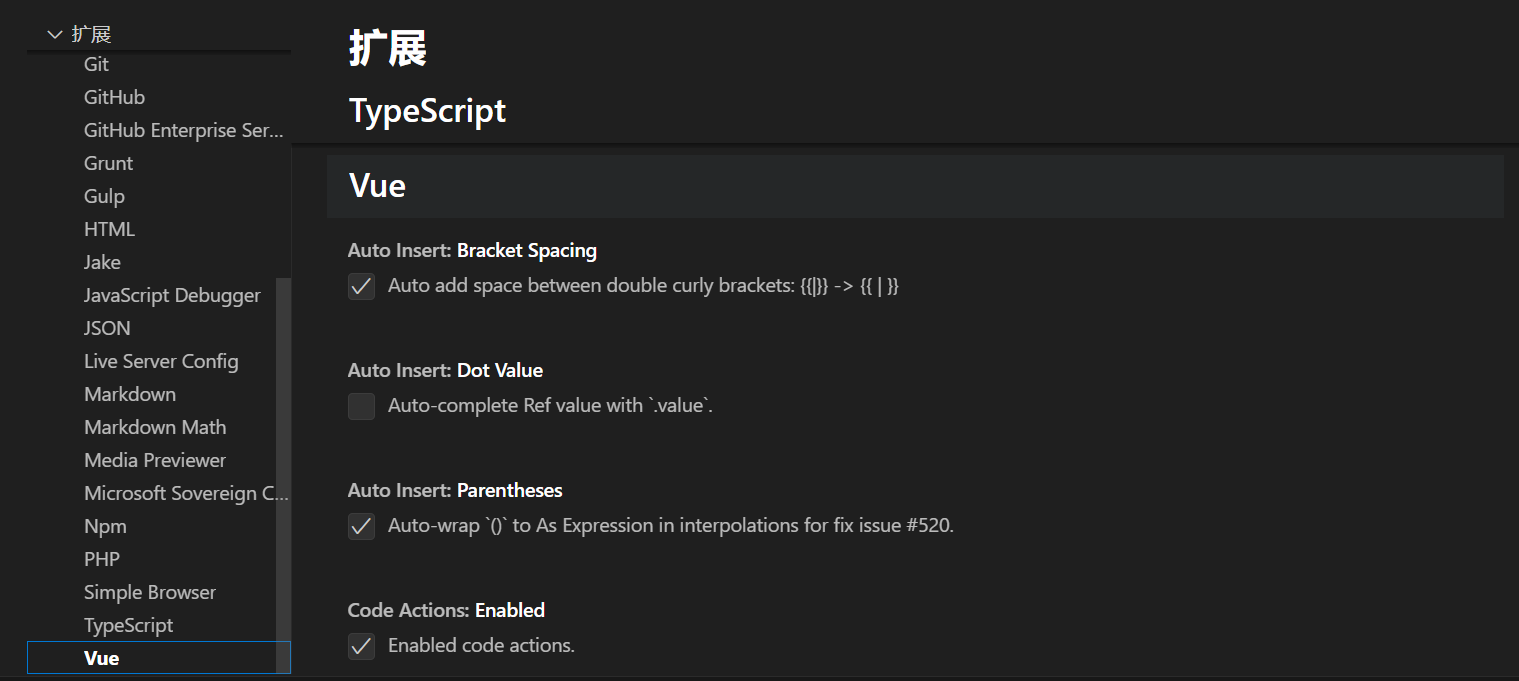Toggle the Auto Insert Parentheses checkbox
Screen dimensions: 1519x681
tap(361, 526)
